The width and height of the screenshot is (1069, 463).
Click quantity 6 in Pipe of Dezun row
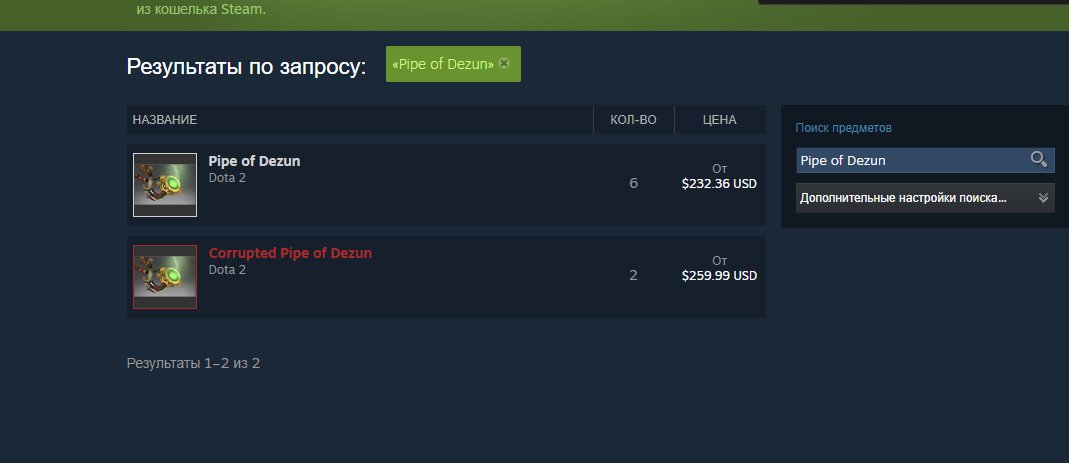tap(633, 184)
